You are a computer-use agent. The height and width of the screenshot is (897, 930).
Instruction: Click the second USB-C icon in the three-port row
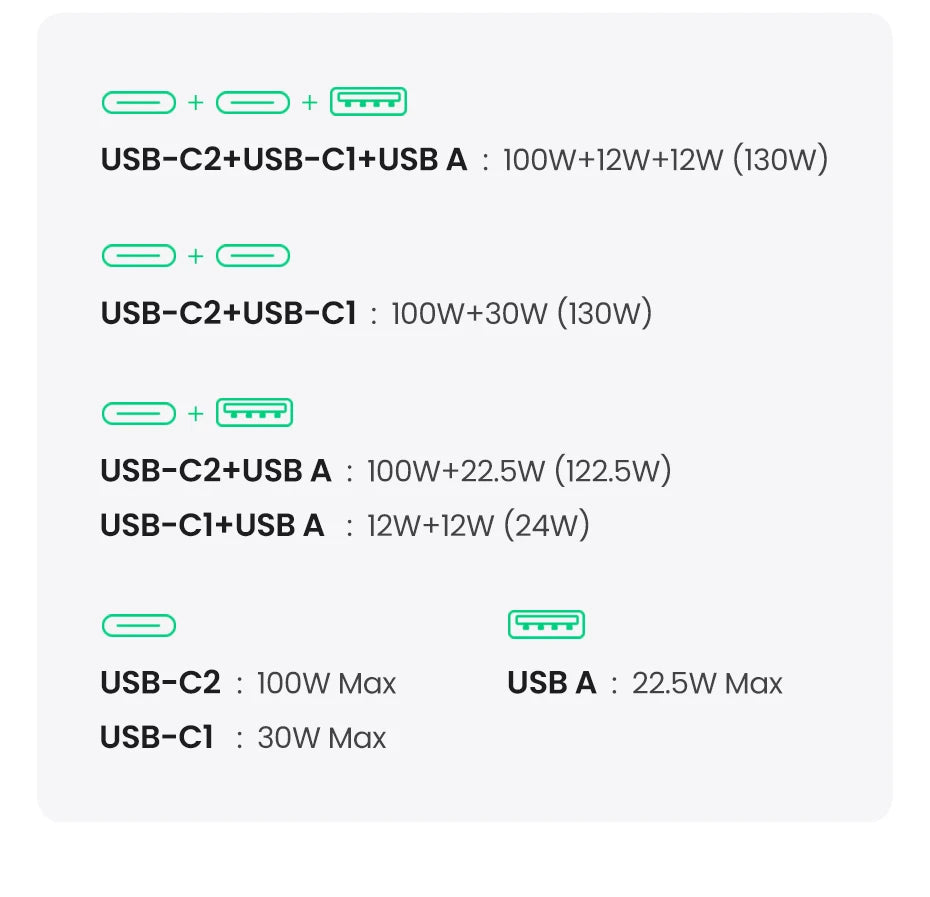coord(252,102)
